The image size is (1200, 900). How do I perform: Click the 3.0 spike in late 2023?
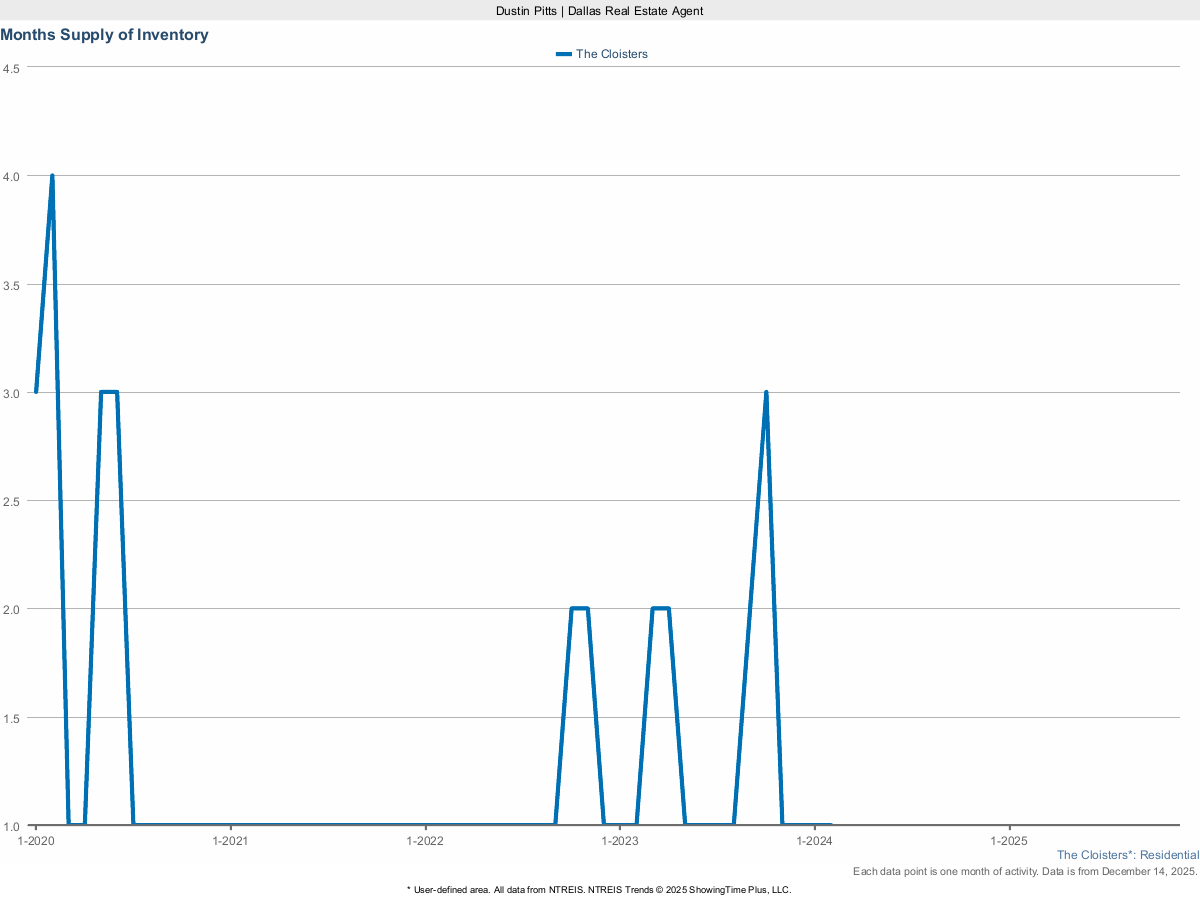[x=766, y=393]
